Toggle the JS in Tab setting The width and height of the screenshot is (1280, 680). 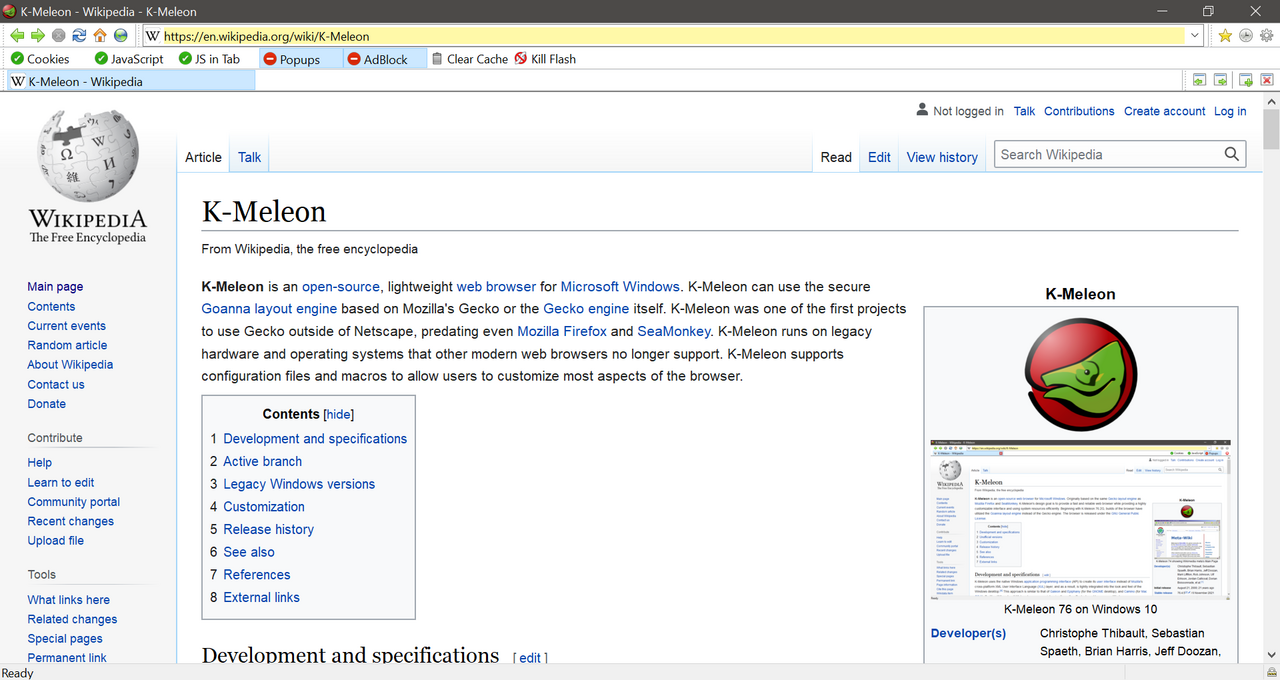(209, 59)
